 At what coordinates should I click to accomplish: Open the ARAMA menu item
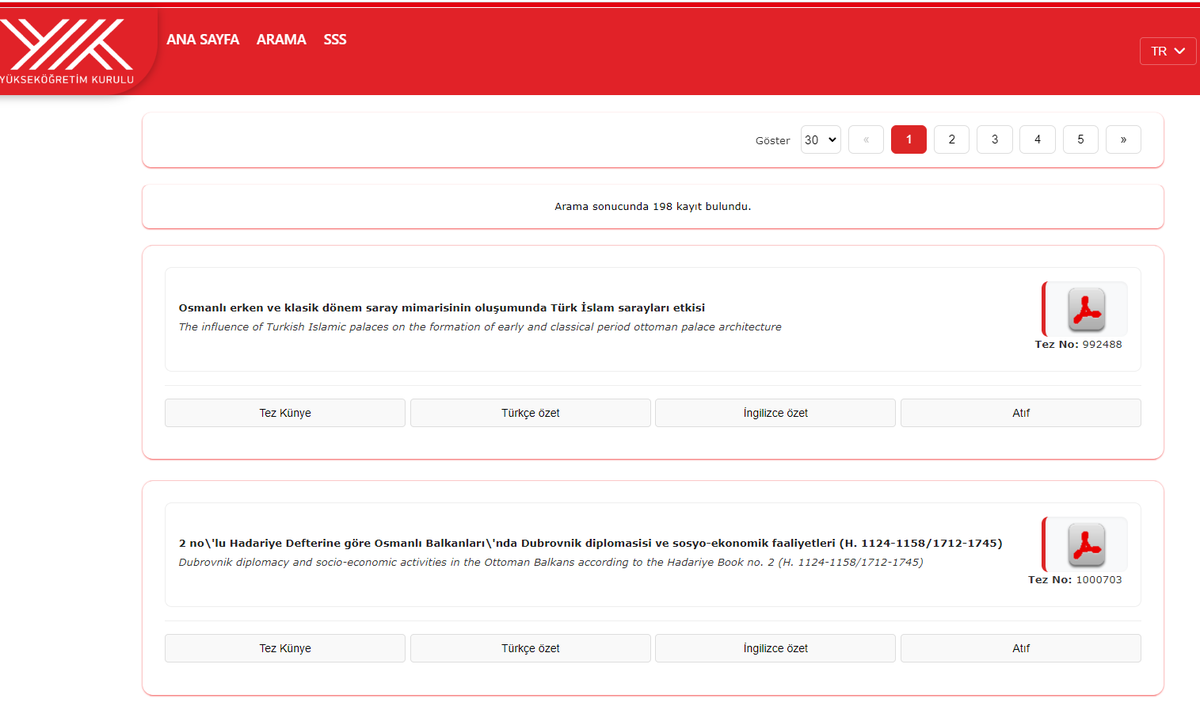click(x=281, y=40)
